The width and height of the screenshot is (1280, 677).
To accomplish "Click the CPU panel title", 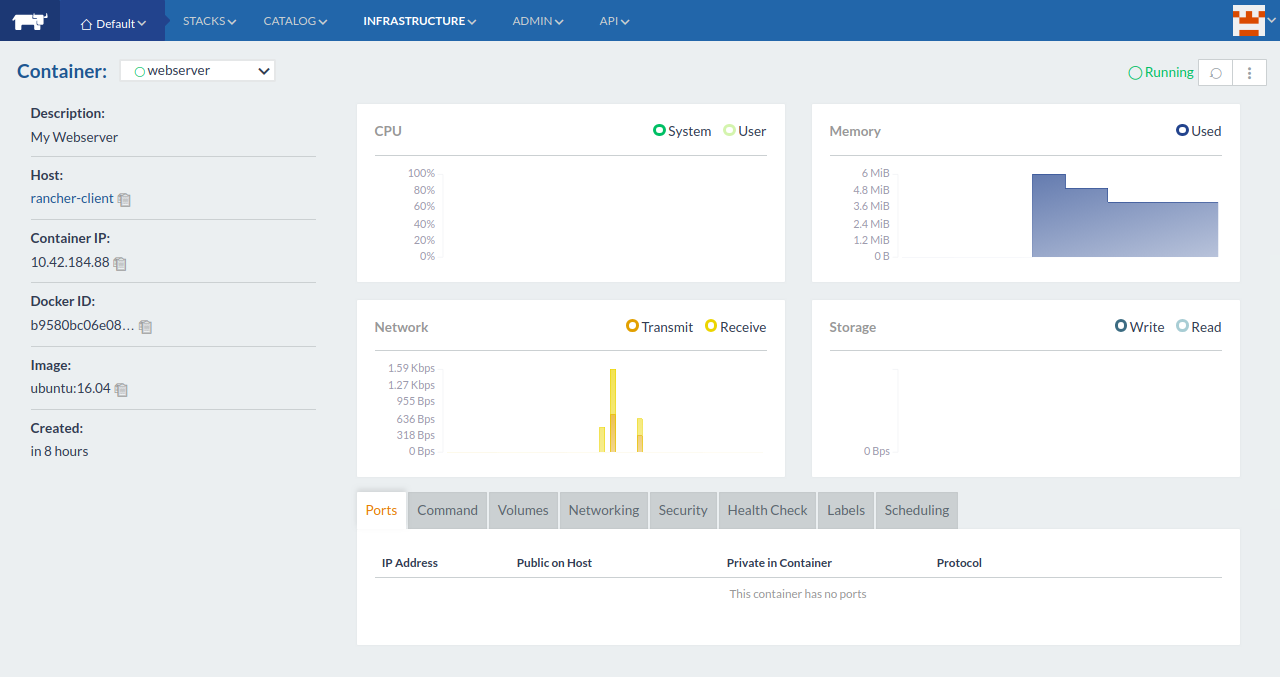I will click(388, 131).
